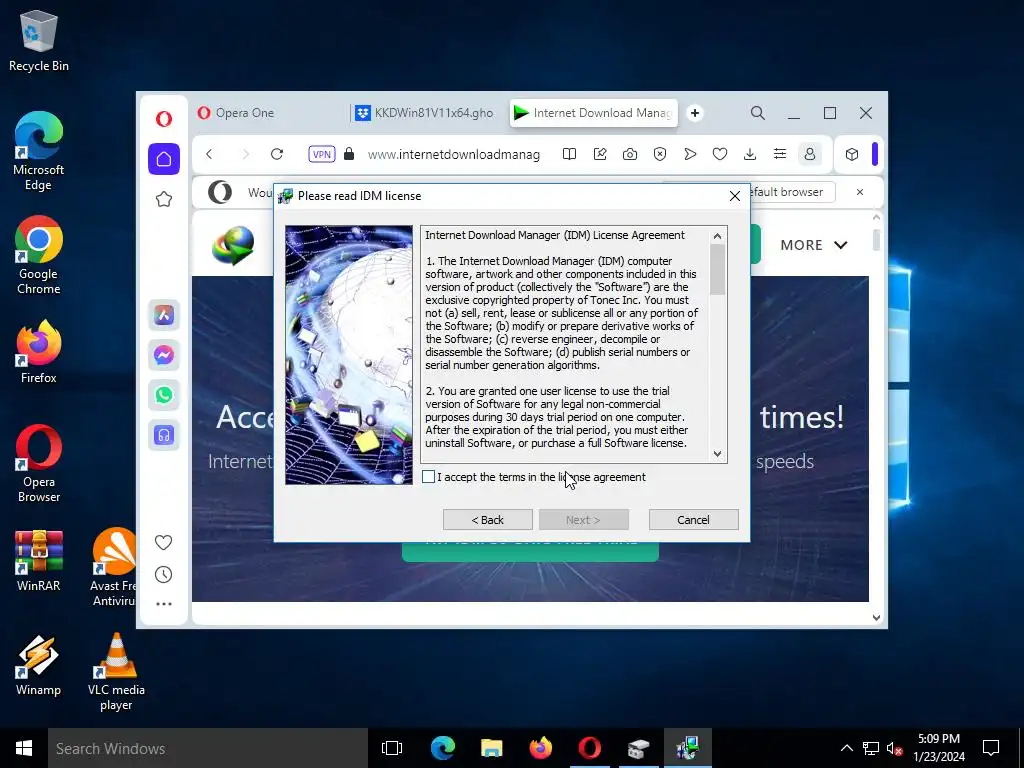Viewport: 1024px width, 768px height.
Task: Click license text scrollbar down arrow
Action: click(717, 454)
